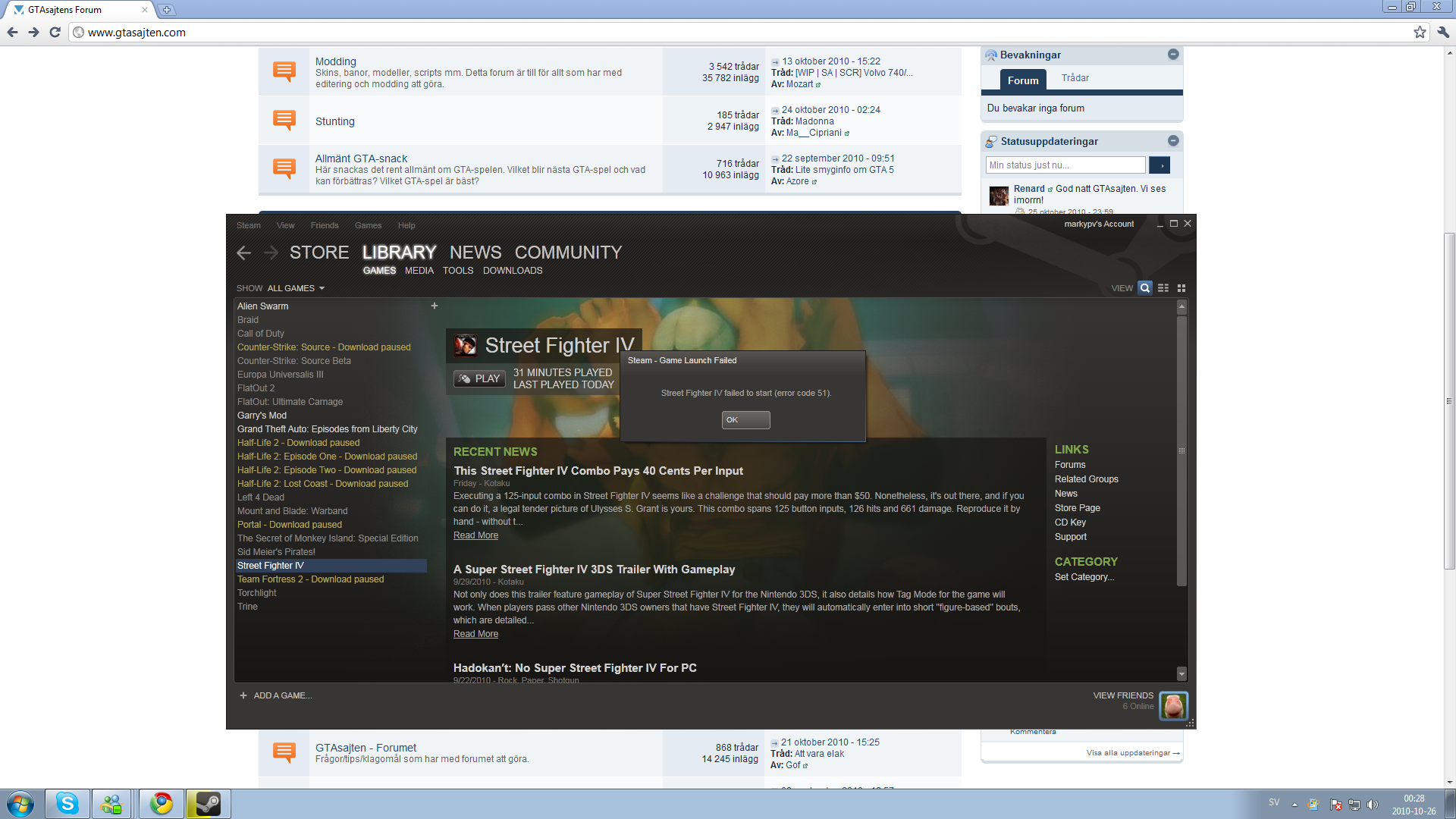Open the Friends menu in Steam
The width and height of the screenshot is (1456, 819).
point(325,225)
